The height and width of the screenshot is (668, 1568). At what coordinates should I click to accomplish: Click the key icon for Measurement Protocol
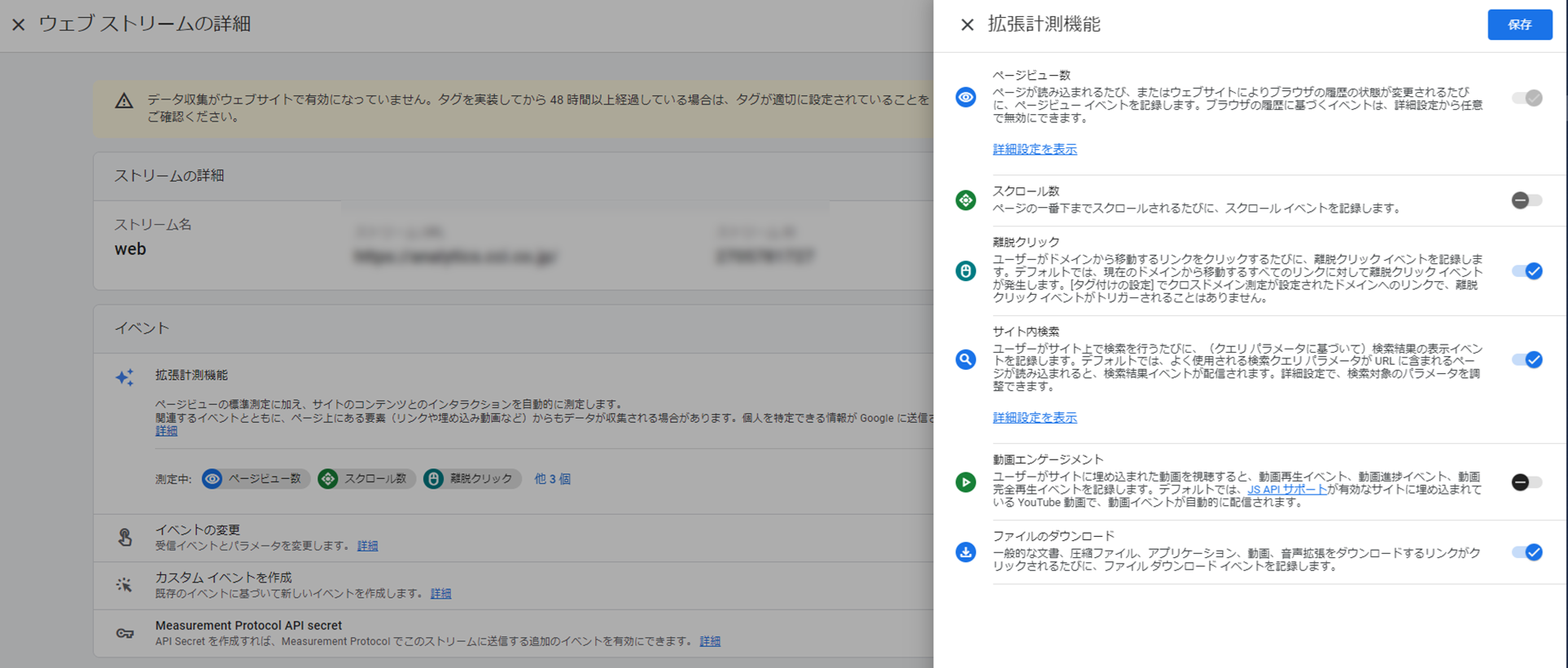coord(125,633)
